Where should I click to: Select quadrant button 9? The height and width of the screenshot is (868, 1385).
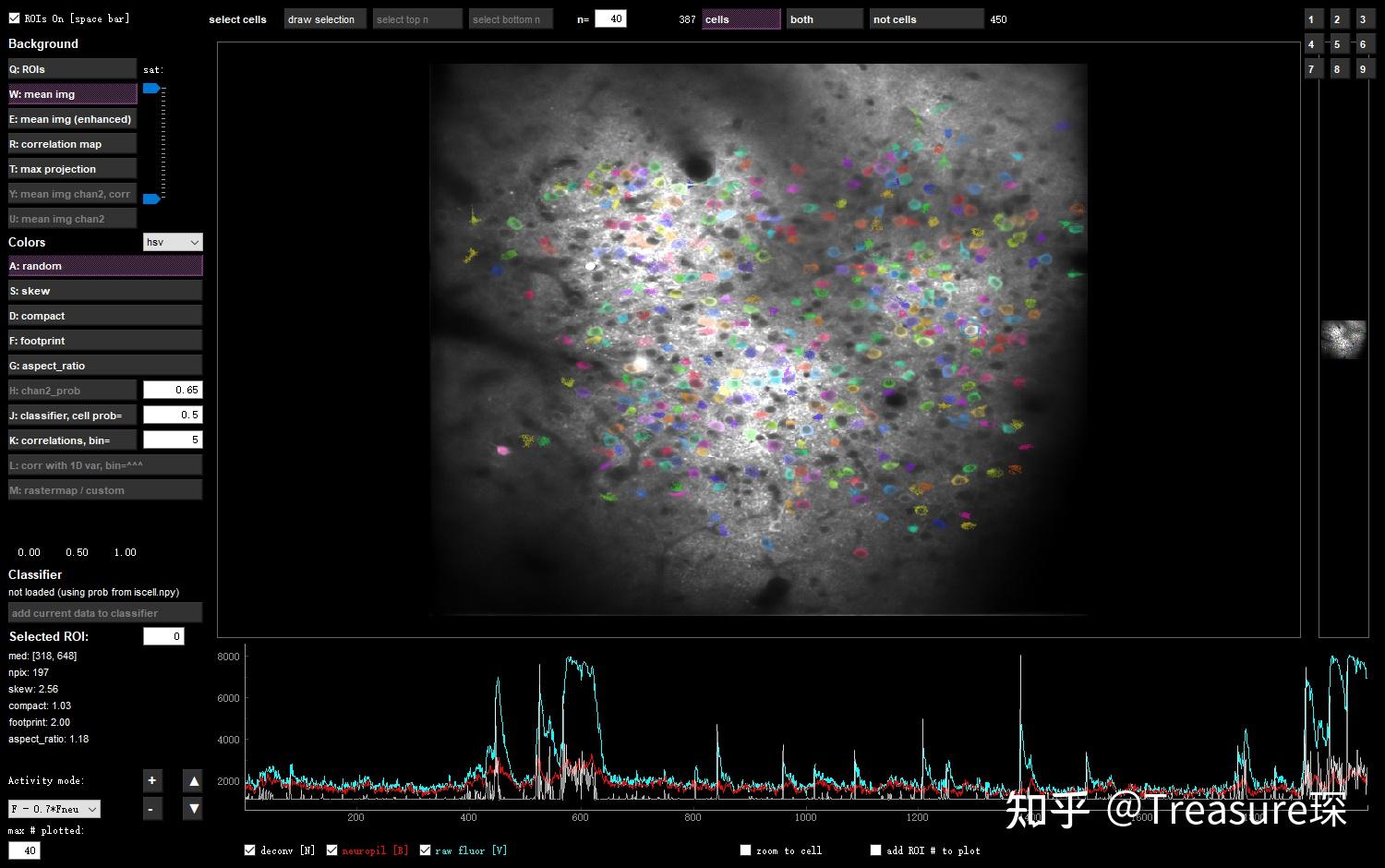point(1364,68)
